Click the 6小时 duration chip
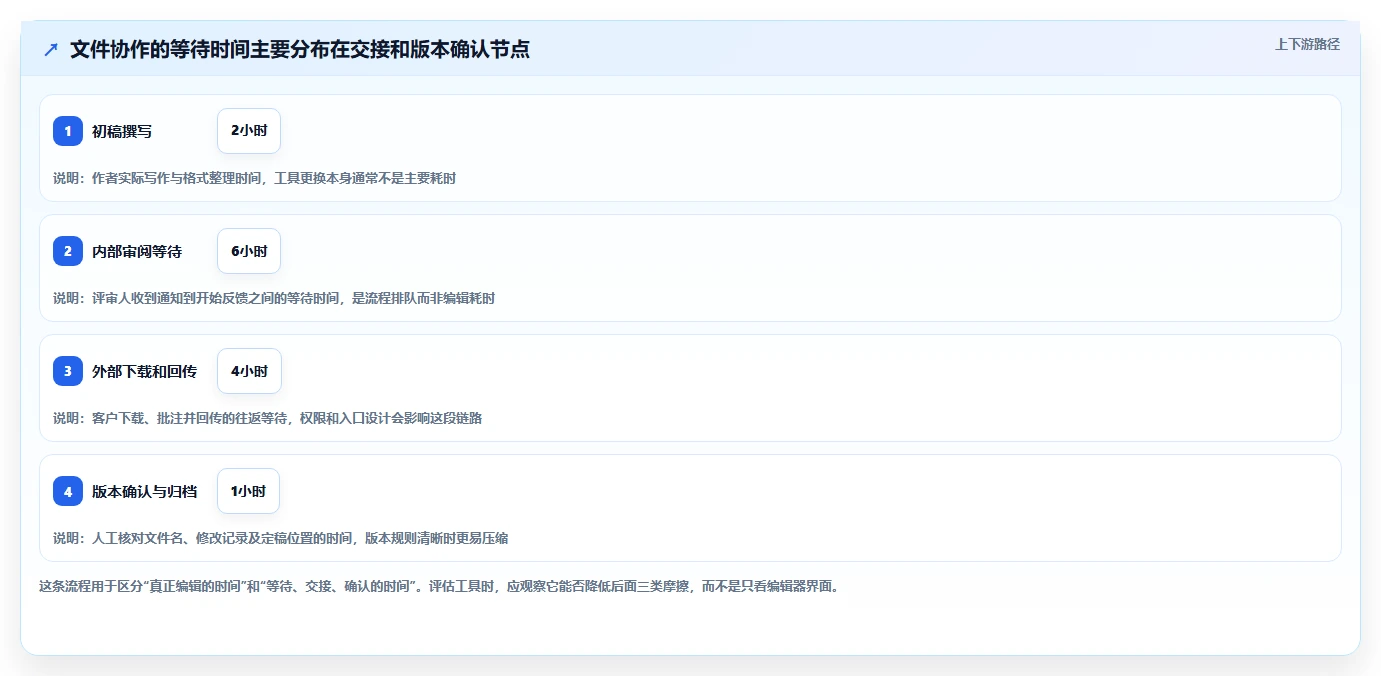This screenshot has width=1381, height=676. click(x=249, y=251)
